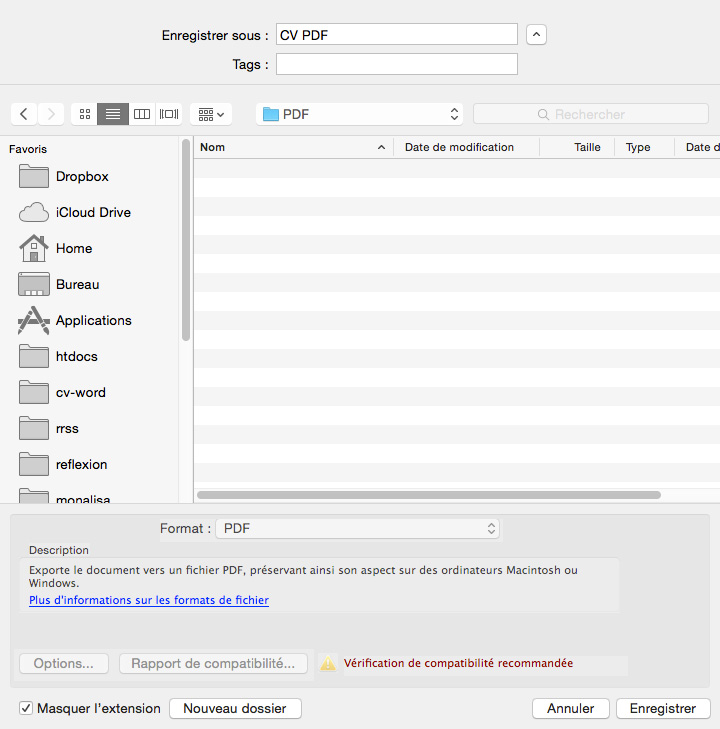Click the Date column header at far right

coord(697,147)
